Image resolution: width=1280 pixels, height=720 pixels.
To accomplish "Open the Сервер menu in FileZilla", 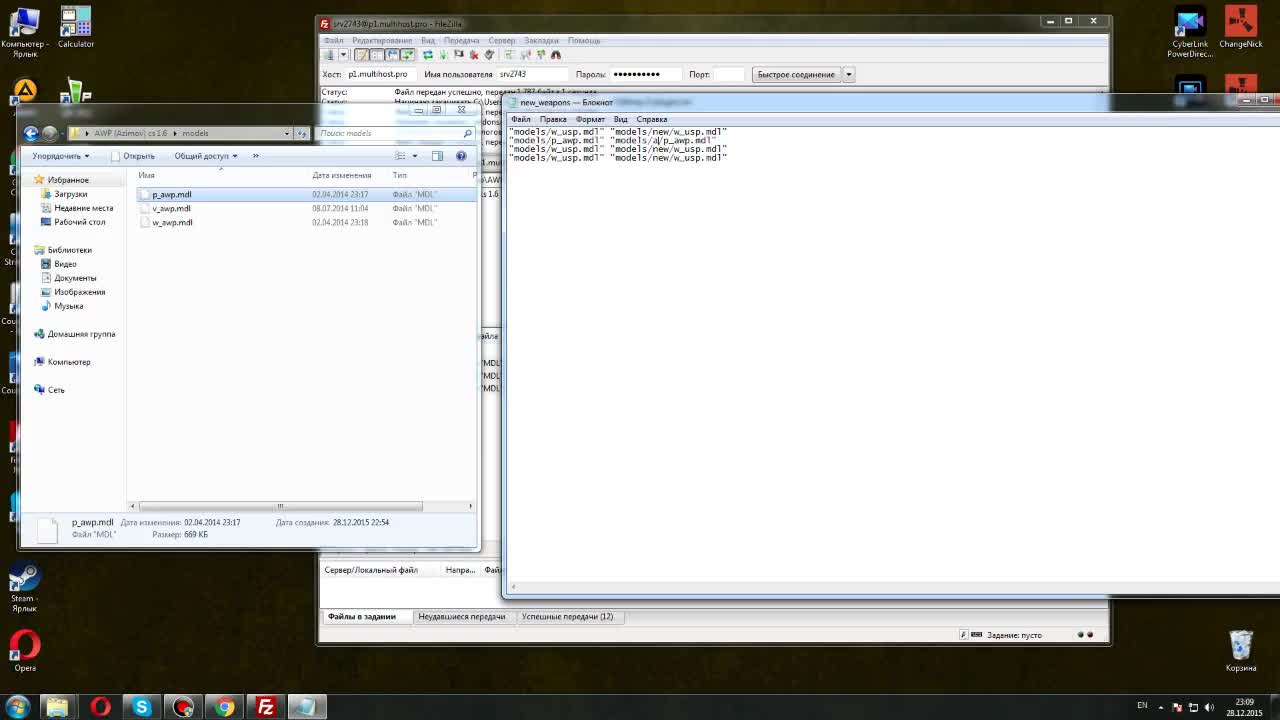I will click(502, 41).
